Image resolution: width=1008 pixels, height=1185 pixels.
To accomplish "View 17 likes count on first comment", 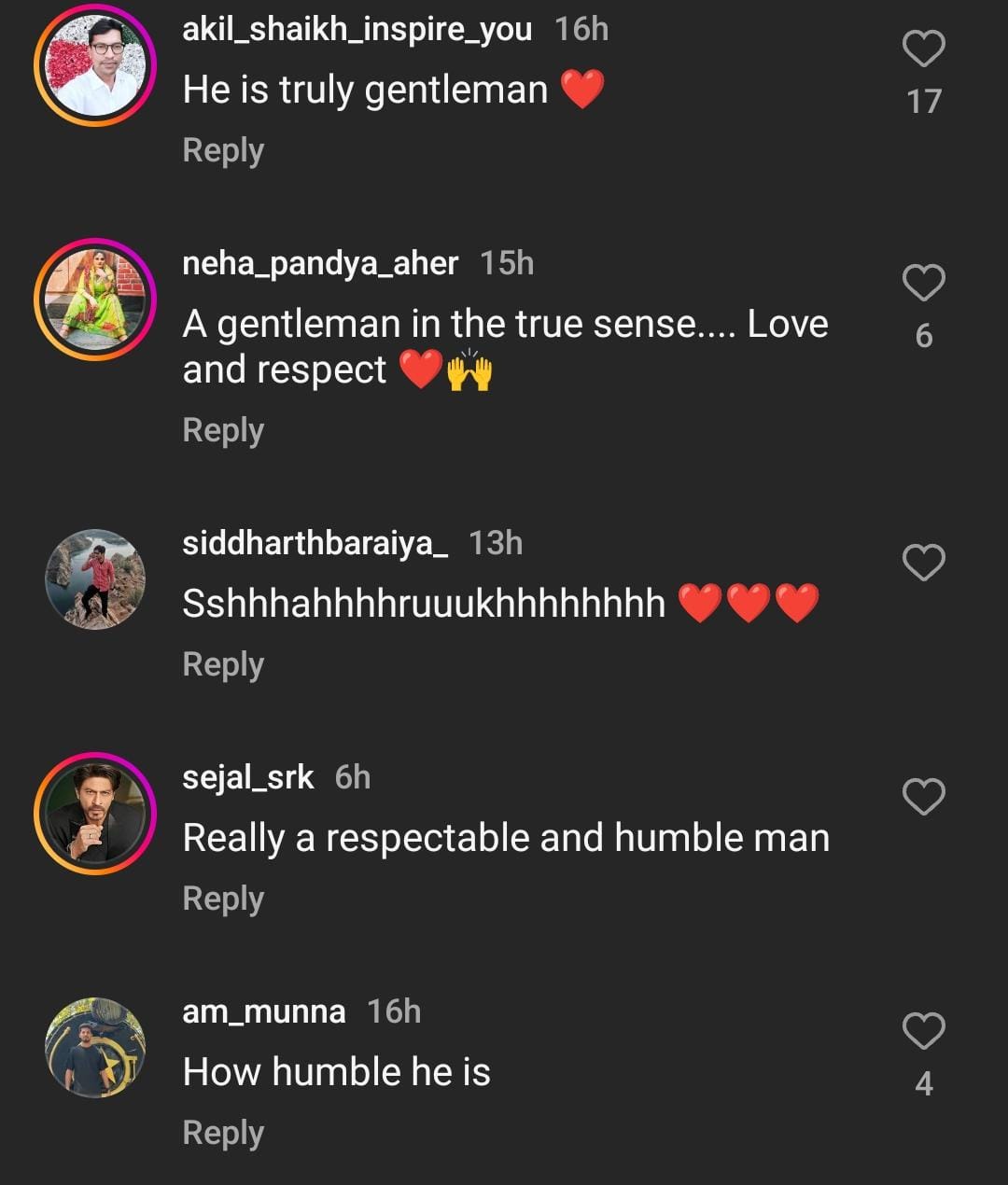I will (923, 102).
